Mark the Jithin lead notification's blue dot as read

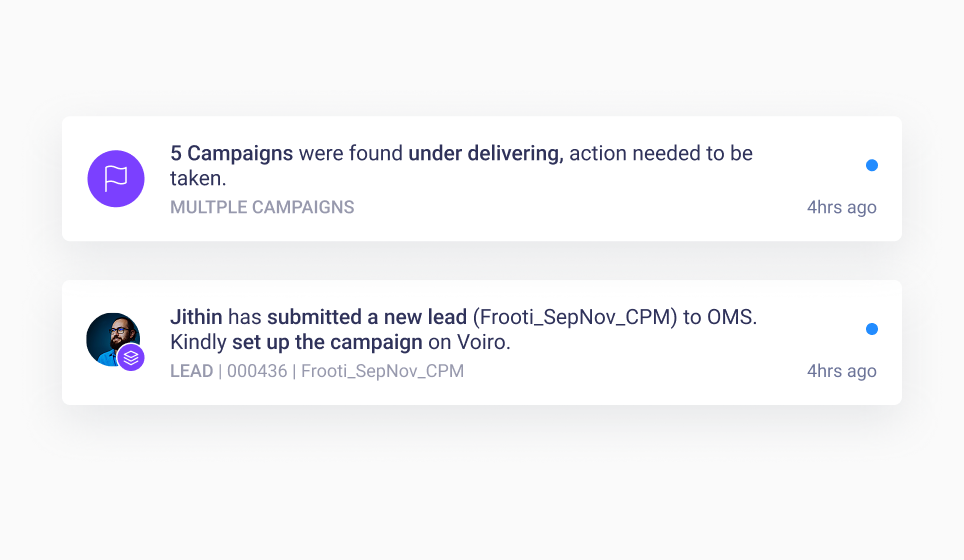[872, 329]
